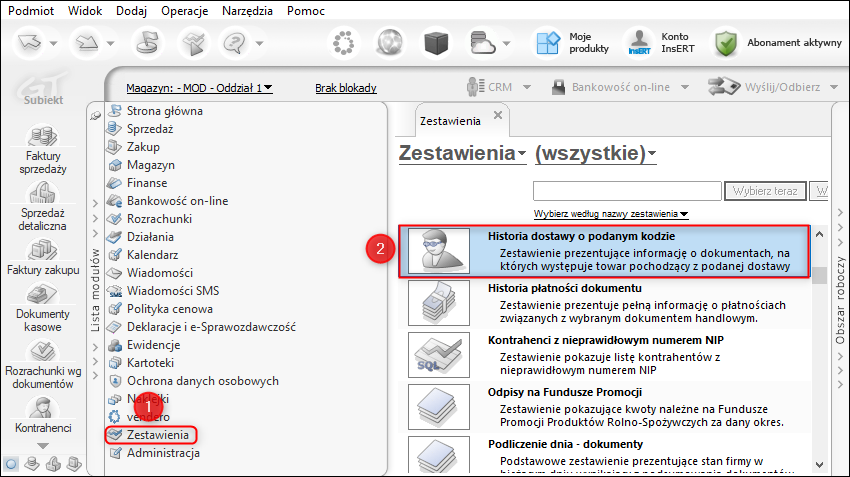Click the back arrow toolbar icon
This screenshot has width=850, height=477.
[x=30, y=42]
